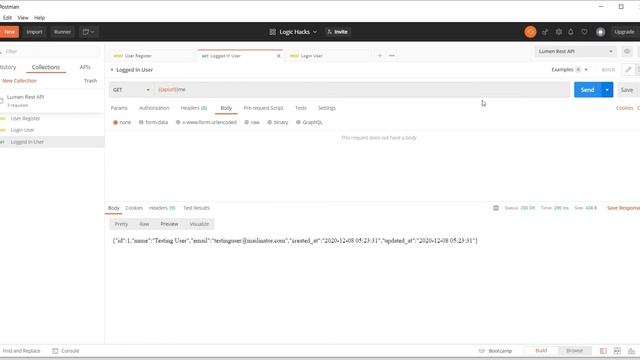Viewport: 640px width, 360px height.
Task: Select the GraphQL body radio option
Action: pos(298,122)
